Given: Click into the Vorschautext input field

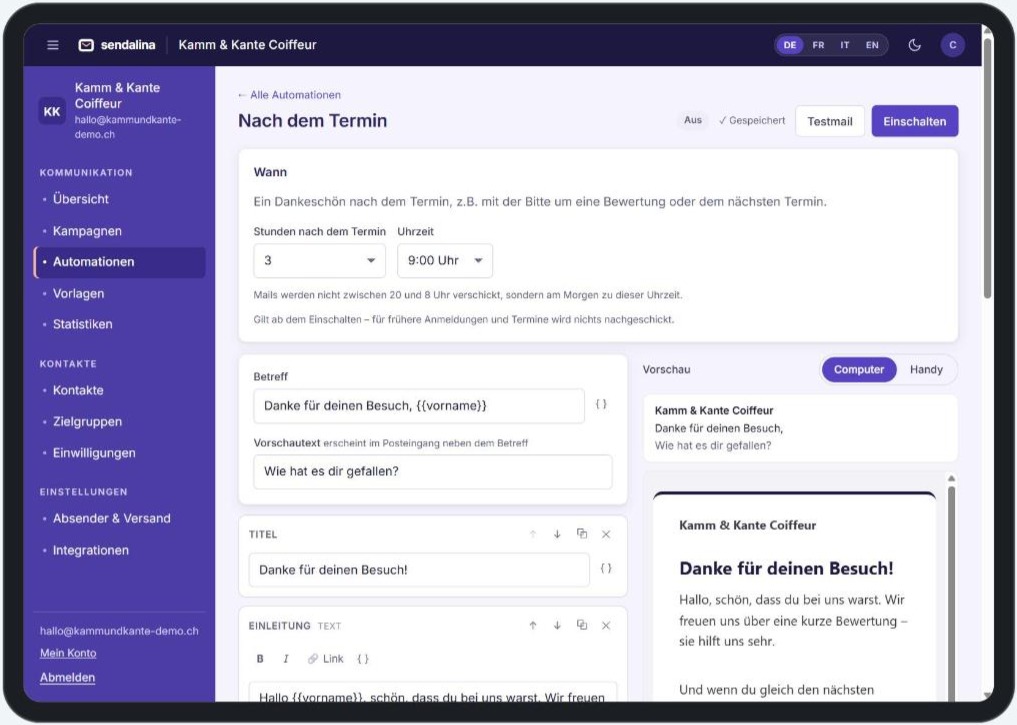Looking at the screenshot, I should tap(433, 471).
